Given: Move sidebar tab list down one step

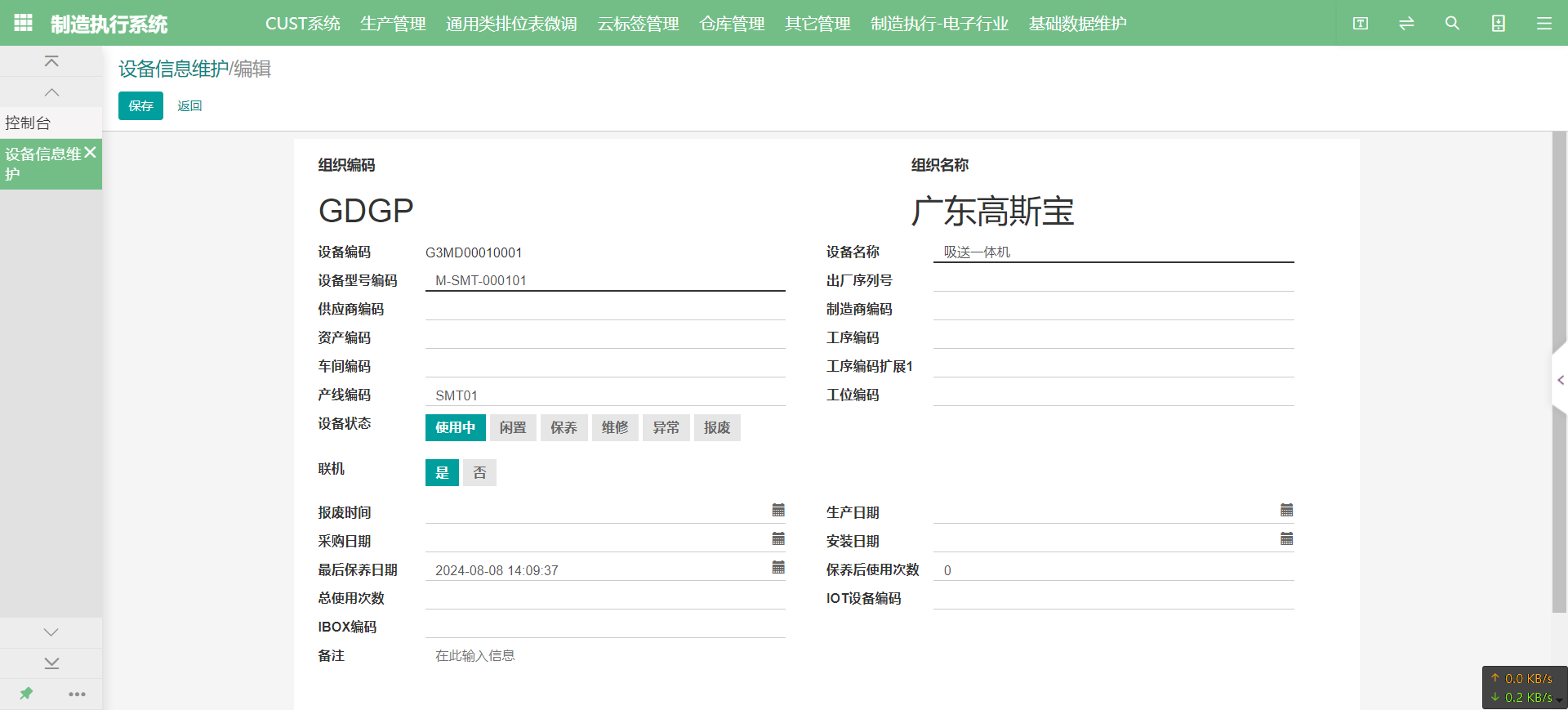Looking at the screenshot, I should click(51, 632).
